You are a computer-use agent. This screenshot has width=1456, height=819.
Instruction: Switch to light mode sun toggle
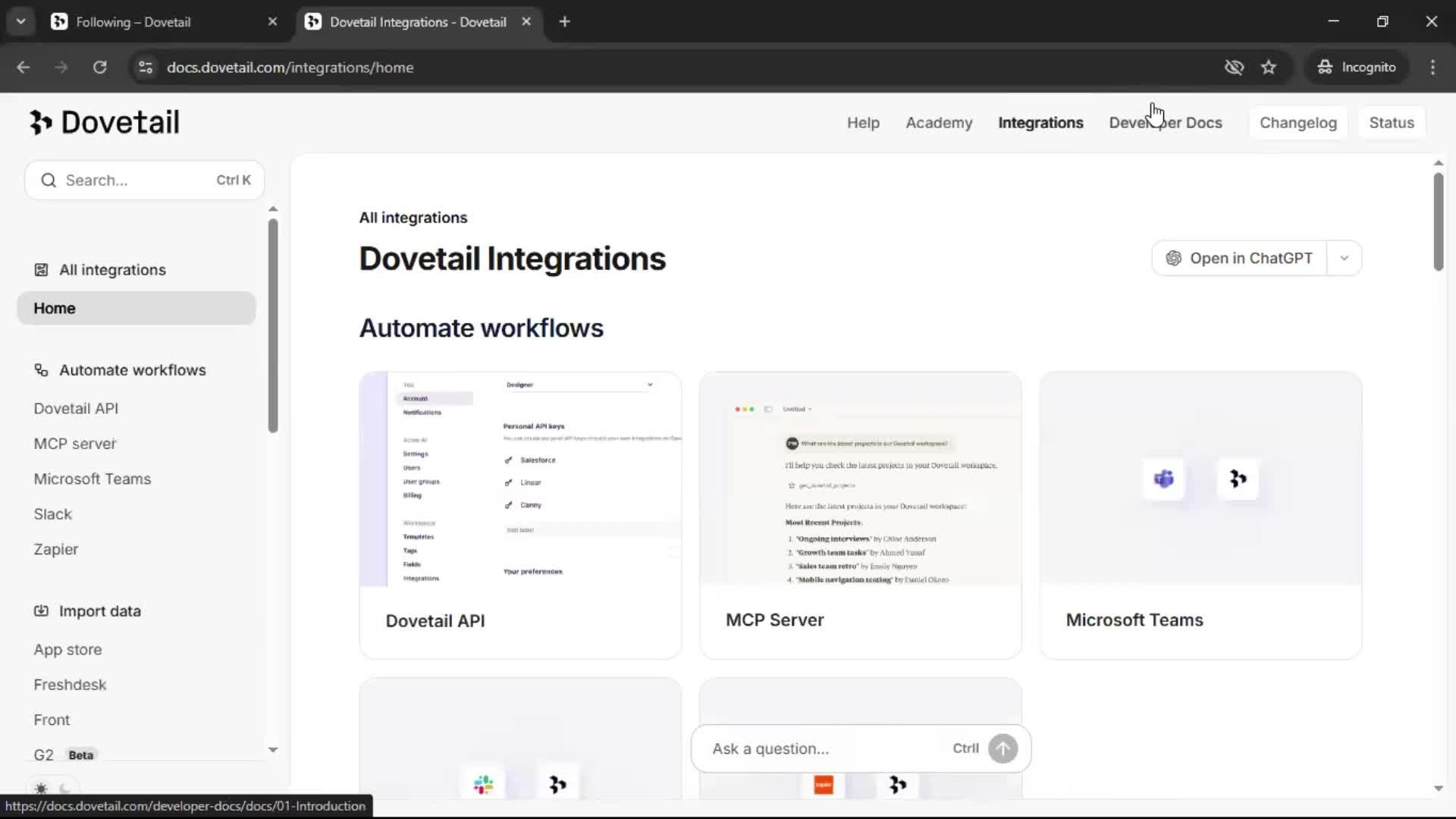point(42,789)
